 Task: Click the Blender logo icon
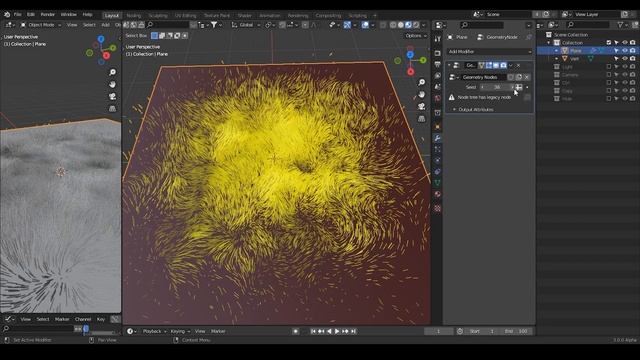pyautogui.click(x=7, y=14)
